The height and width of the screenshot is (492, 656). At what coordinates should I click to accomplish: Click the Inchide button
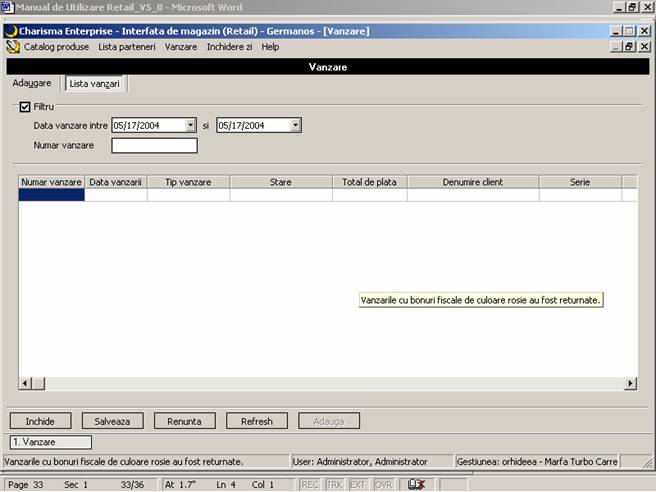tap(41, 421)
